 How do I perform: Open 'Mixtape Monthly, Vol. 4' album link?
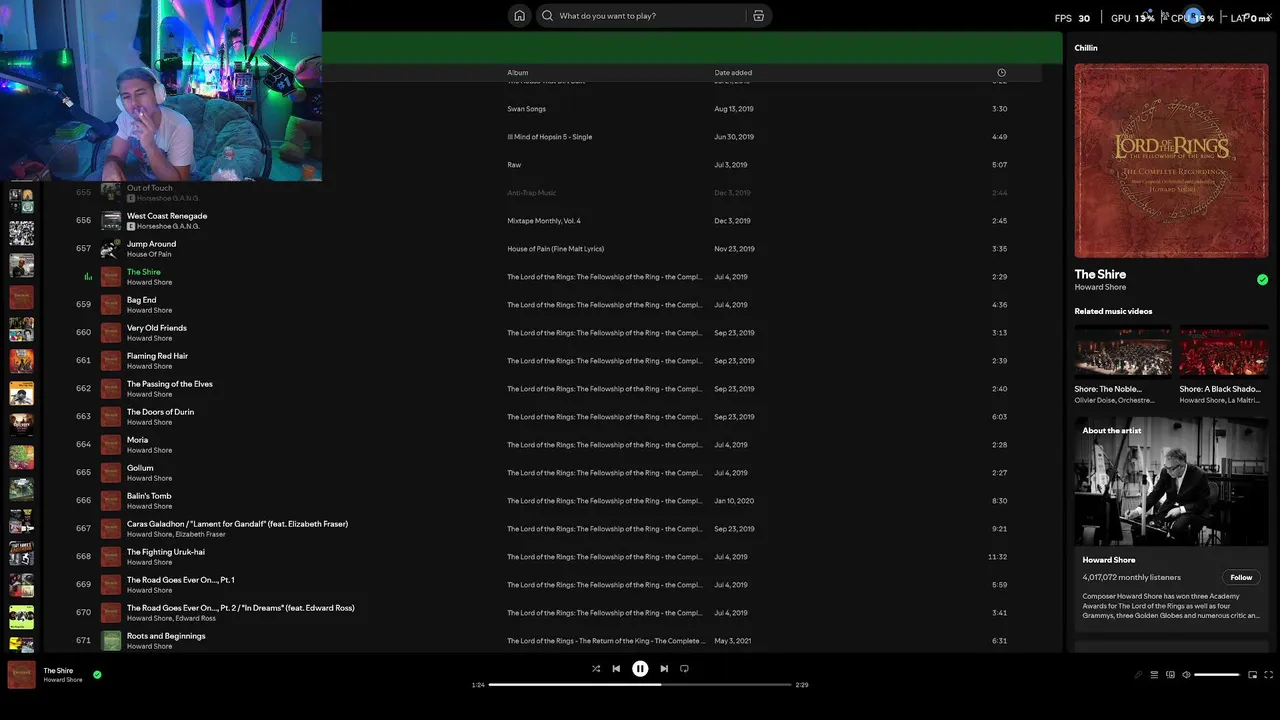click(543, 221)
